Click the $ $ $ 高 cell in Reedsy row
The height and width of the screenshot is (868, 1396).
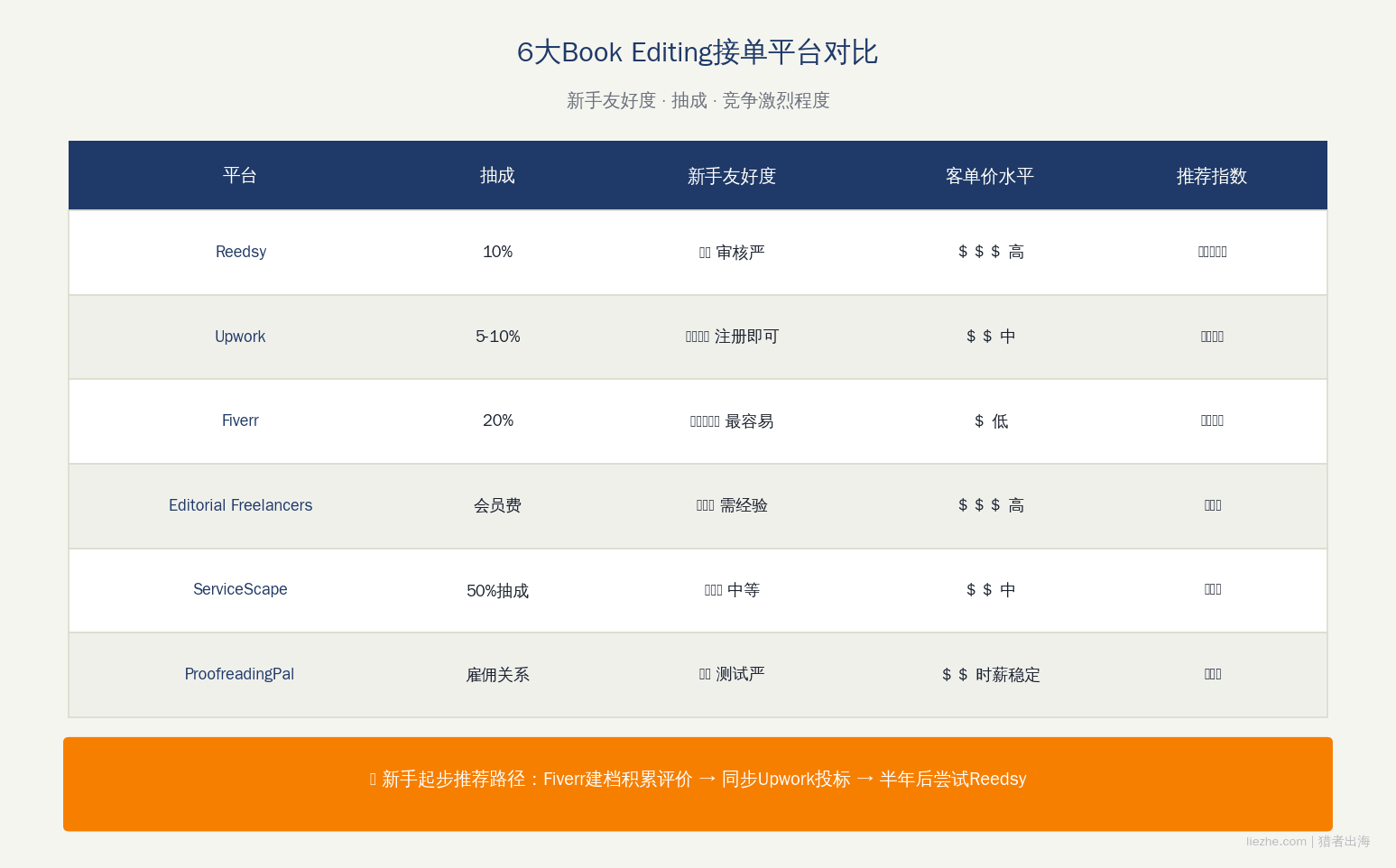click(x=990, y=252)
